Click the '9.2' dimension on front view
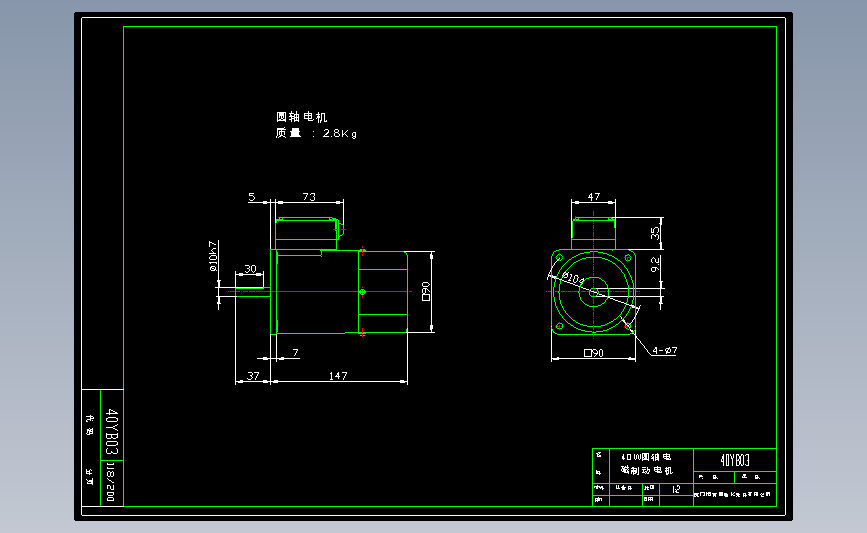This screenshot has width=867, height=533. coord(655,264)
